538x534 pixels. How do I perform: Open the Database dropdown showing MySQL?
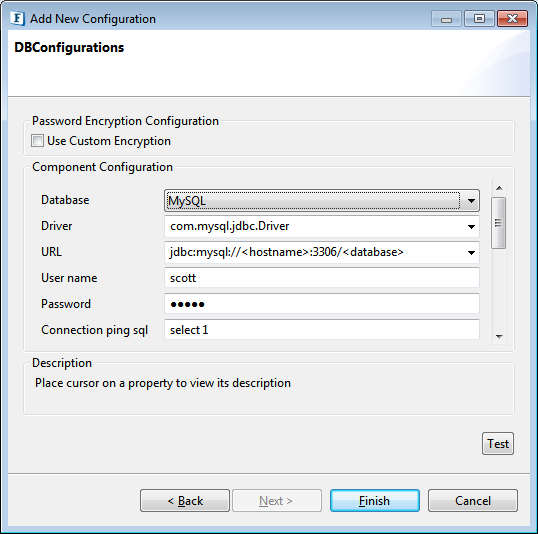[321, 200]
